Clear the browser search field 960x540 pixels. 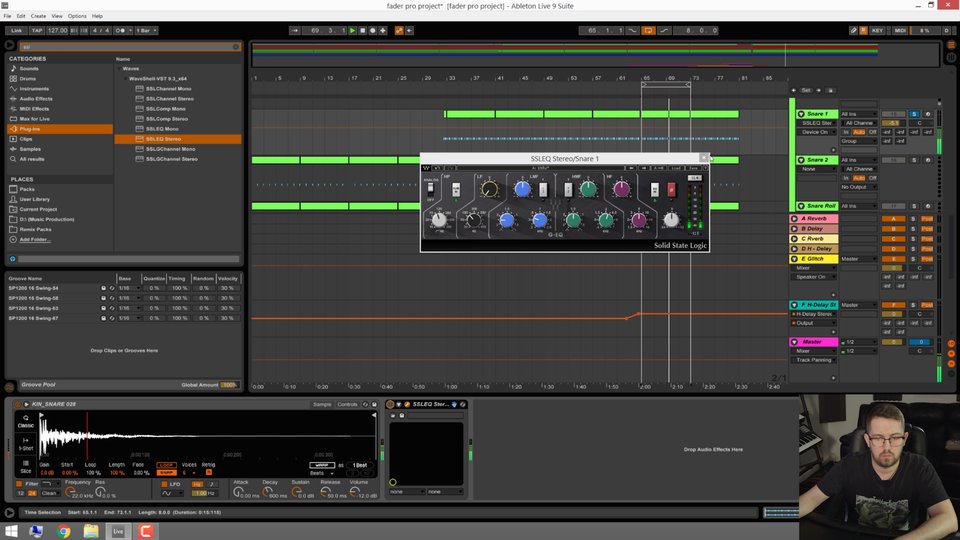click(236, 47)
